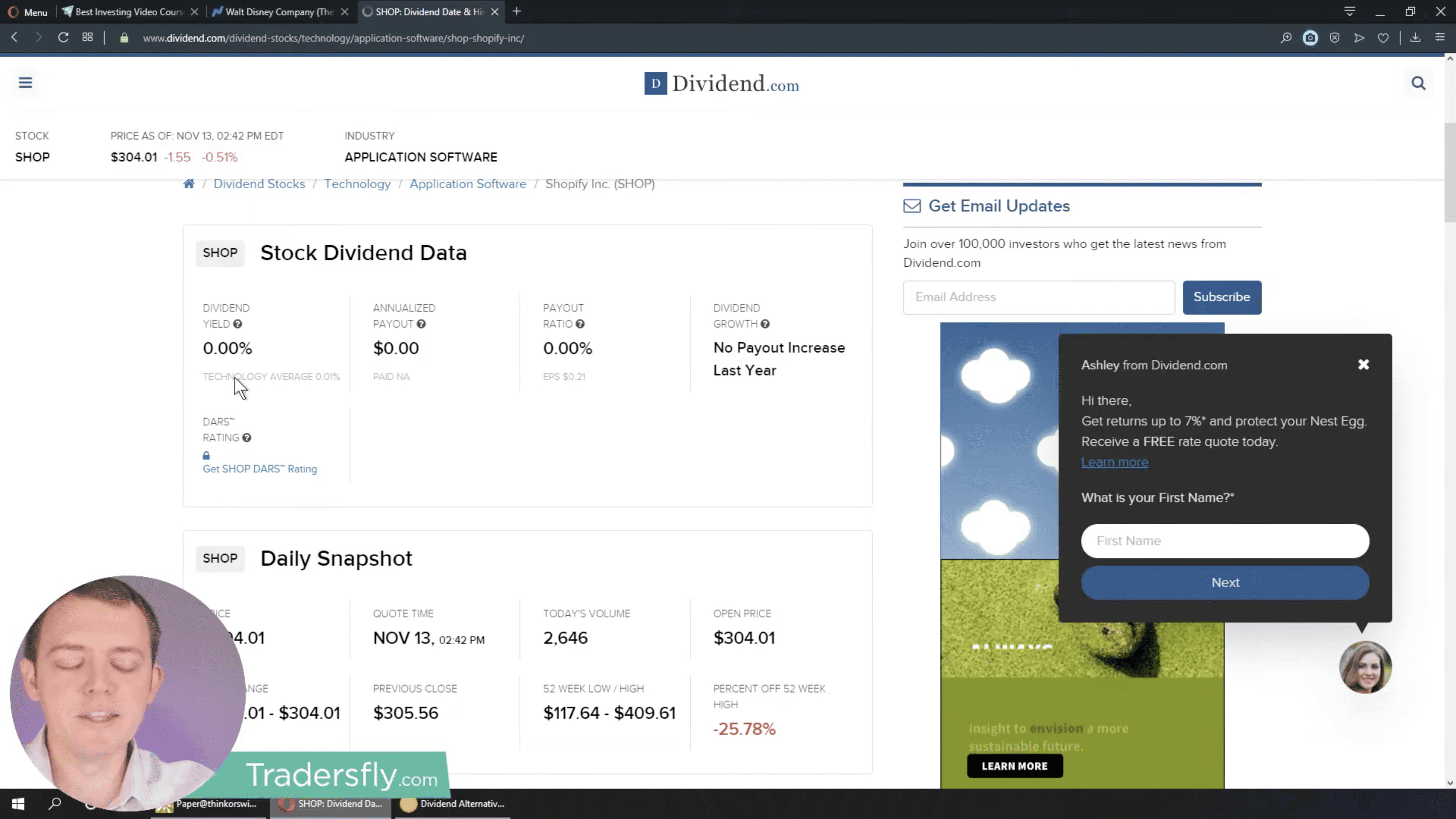
Task: Click the page vertical scrollbar thumb
Action: click(x=1450, y=172)
